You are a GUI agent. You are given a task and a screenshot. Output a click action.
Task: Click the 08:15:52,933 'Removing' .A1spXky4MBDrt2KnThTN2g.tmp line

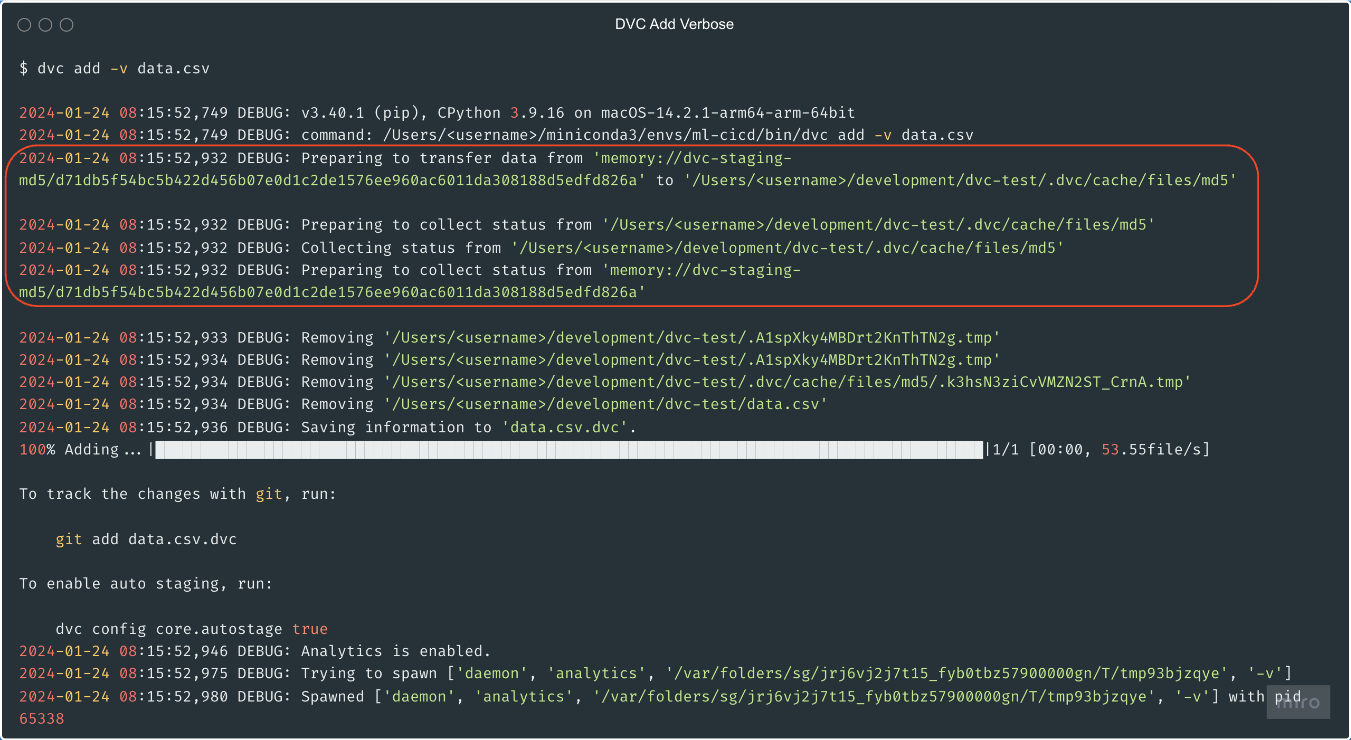click(x=510, y=338)
